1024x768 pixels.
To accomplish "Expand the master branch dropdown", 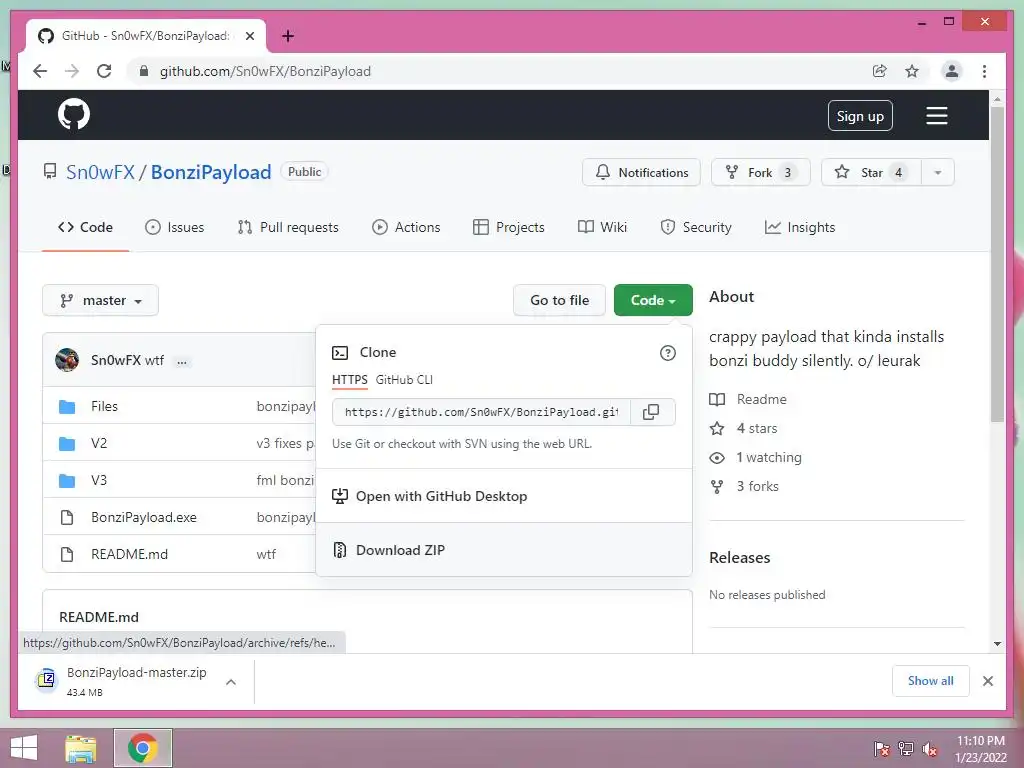I will 101,300.
